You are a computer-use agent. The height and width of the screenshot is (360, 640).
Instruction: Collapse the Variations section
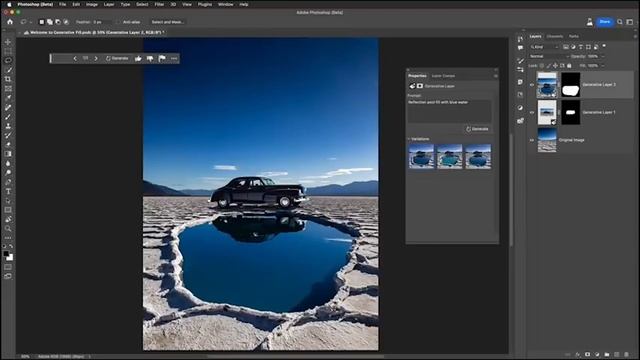(x=409, y=139)
